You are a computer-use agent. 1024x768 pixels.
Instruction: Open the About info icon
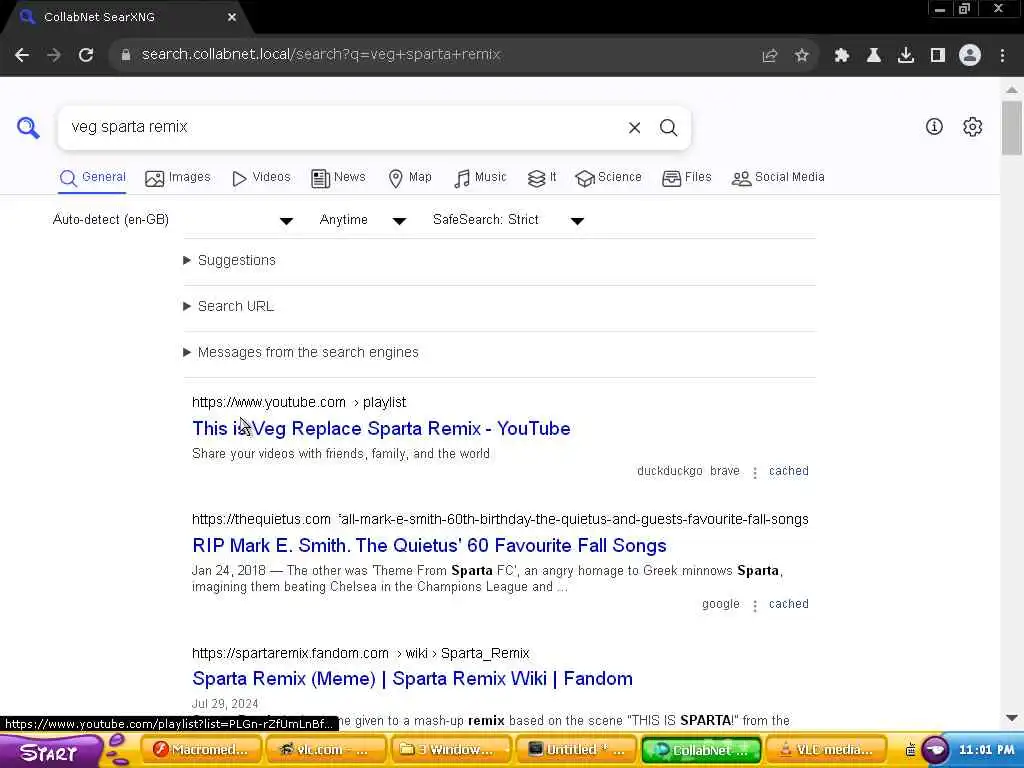[x=934, y=127]
